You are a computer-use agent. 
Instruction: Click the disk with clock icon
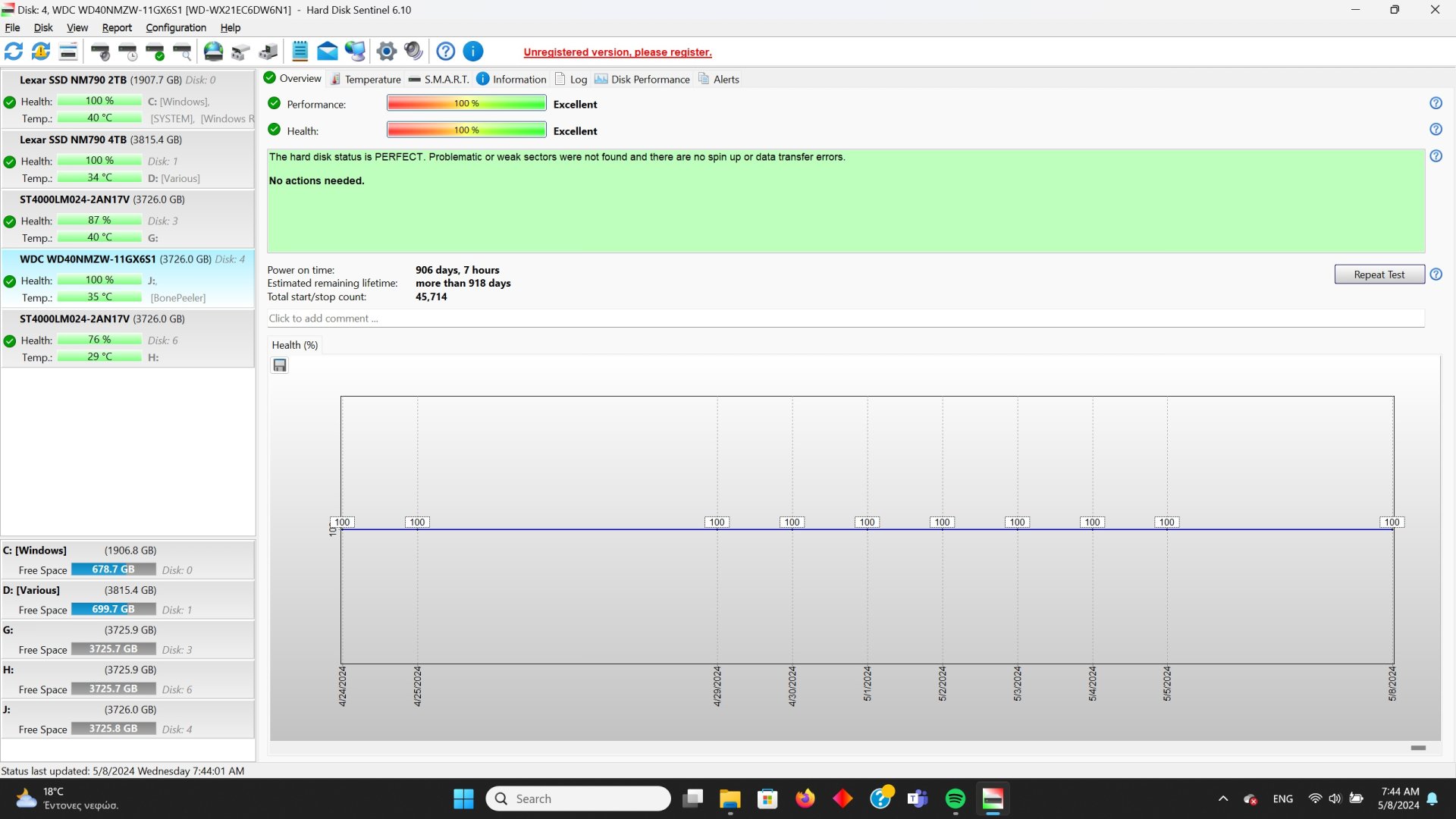(127, 52)
